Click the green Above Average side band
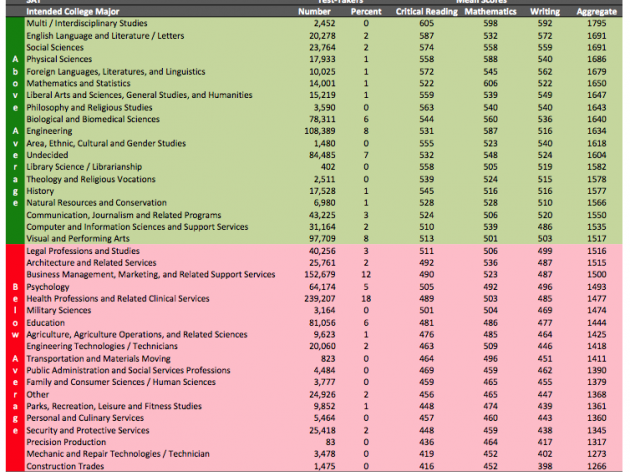The width and height of the screenshot is (630, 472). (x=14, y=130)
